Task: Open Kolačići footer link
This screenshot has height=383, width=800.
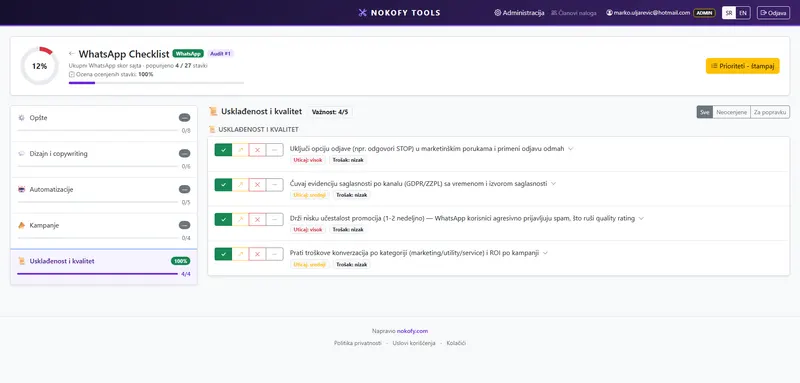Action: click(x=456, y=343)
